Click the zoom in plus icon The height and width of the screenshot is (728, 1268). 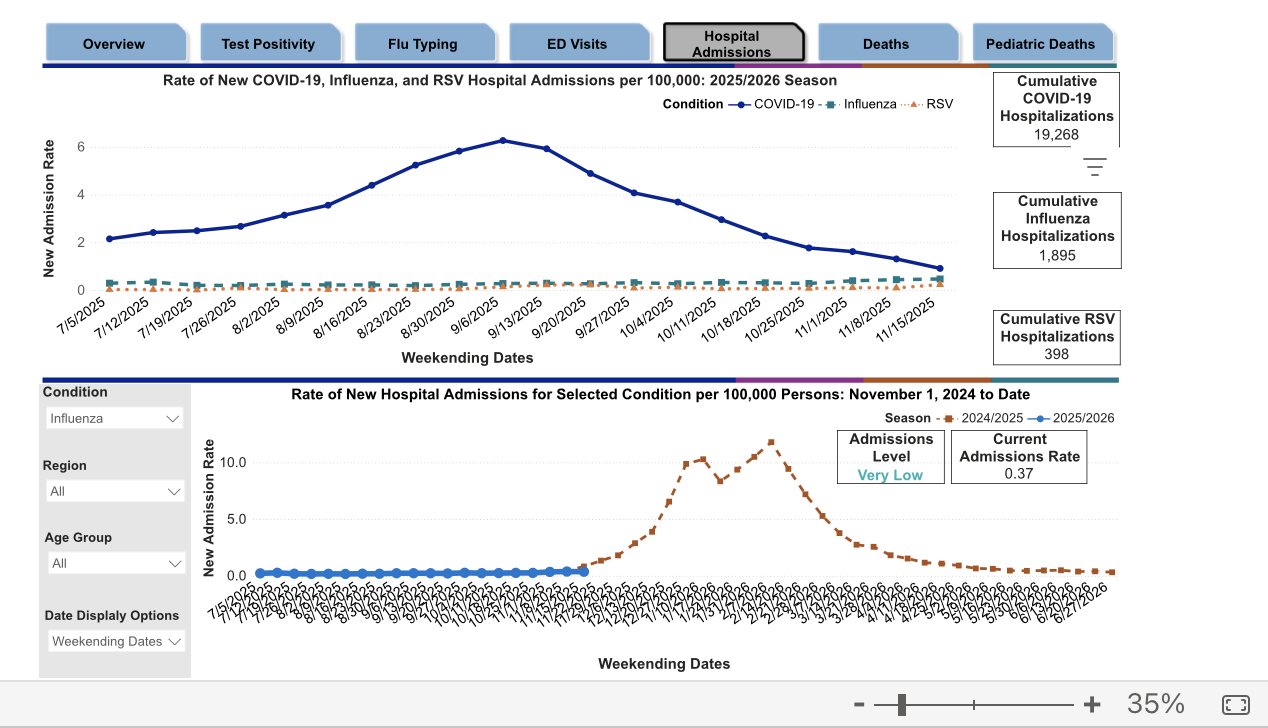(1092, 704)
